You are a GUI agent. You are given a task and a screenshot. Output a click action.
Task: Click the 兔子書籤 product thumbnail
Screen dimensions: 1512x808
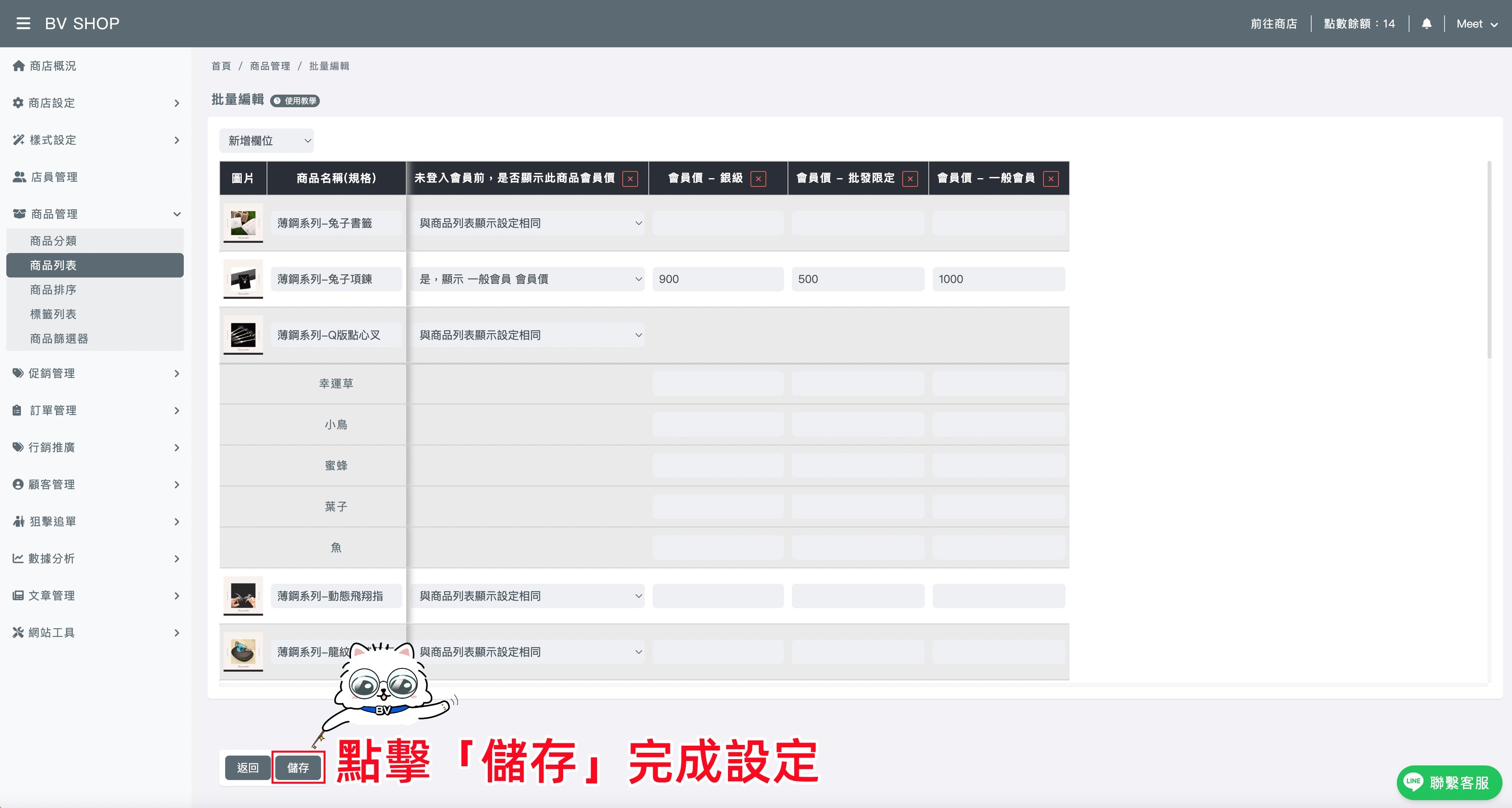tap(243, 223)
